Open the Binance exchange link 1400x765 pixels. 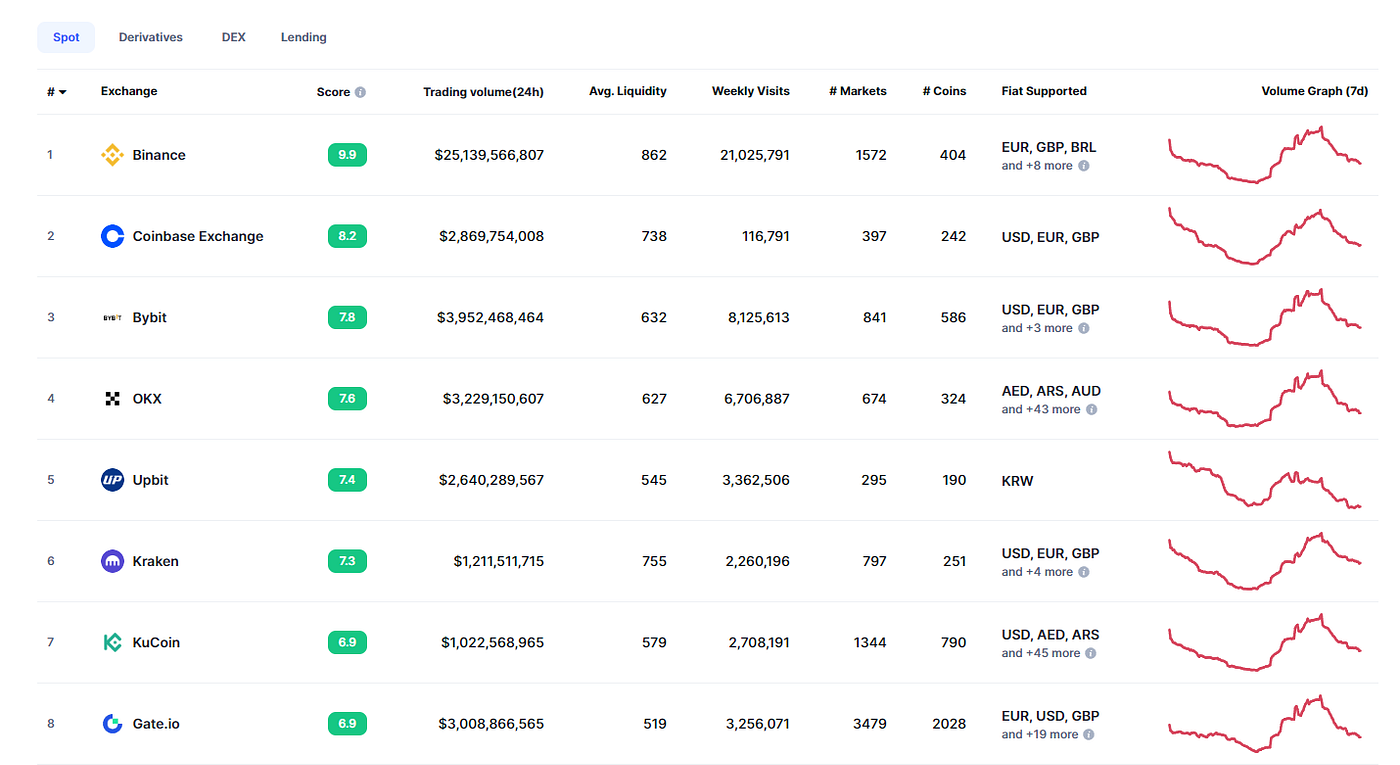(159, 155)
